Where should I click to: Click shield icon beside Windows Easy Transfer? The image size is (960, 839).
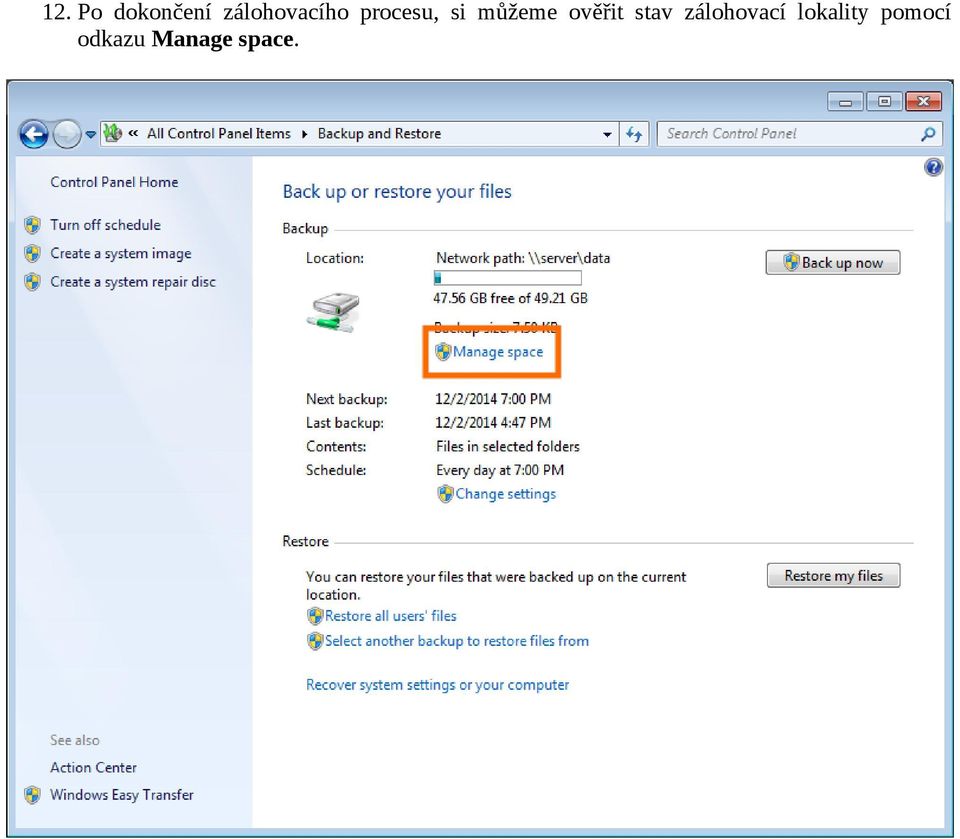coord(32,795)
